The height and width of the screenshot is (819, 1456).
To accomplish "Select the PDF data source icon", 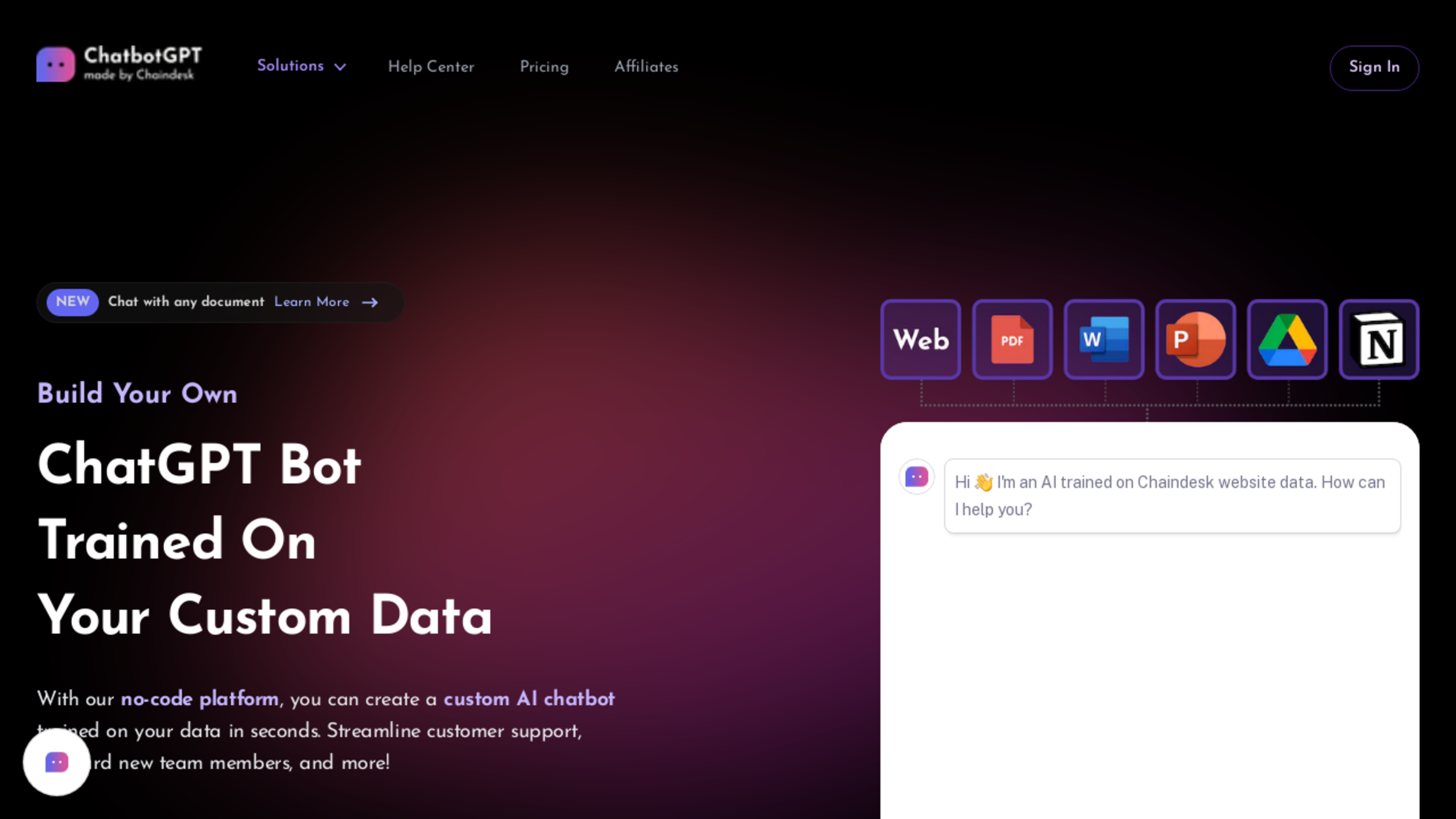I will (1012, 339).
